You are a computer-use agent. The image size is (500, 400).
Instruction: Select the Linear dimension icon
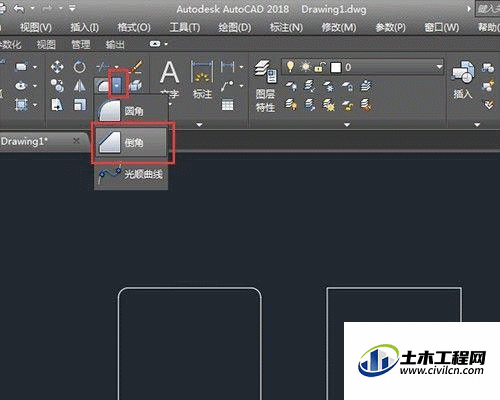[x=227, y=67]
